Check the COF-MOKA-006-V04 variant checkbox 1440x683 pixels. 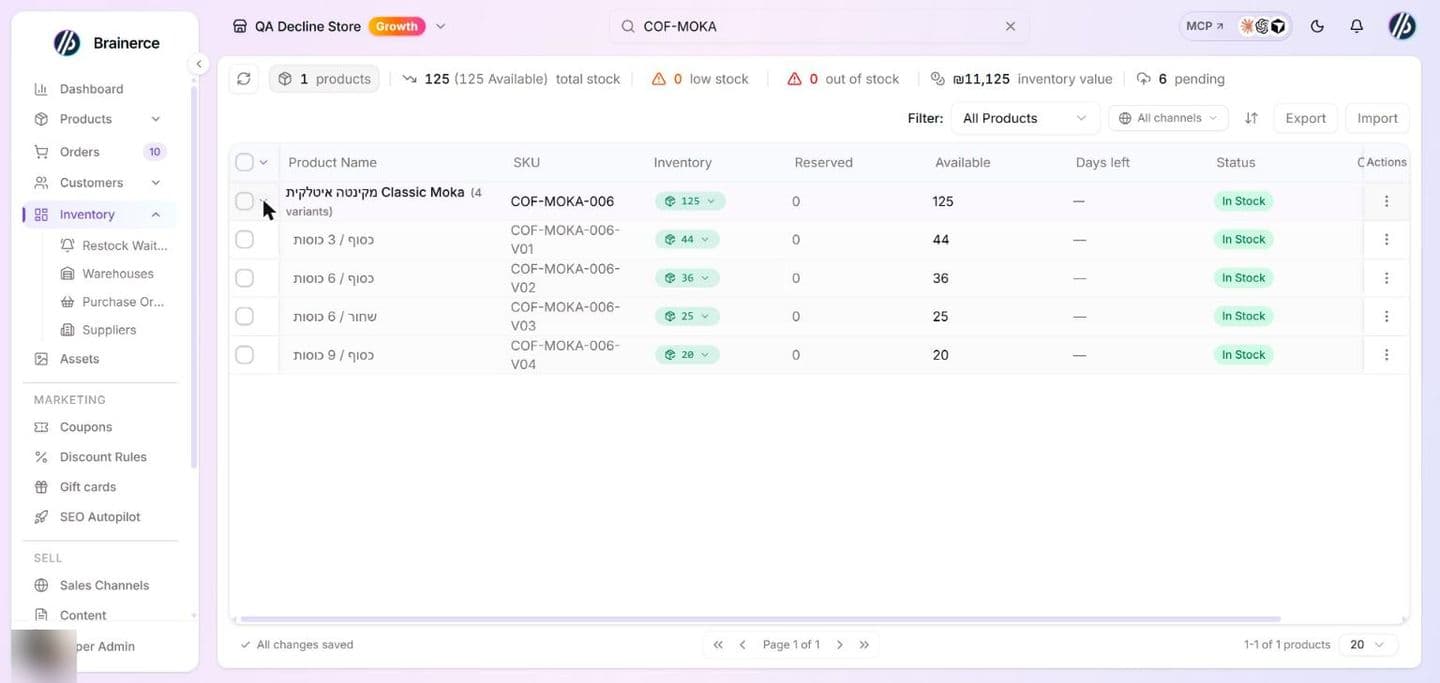coord(244,355)
